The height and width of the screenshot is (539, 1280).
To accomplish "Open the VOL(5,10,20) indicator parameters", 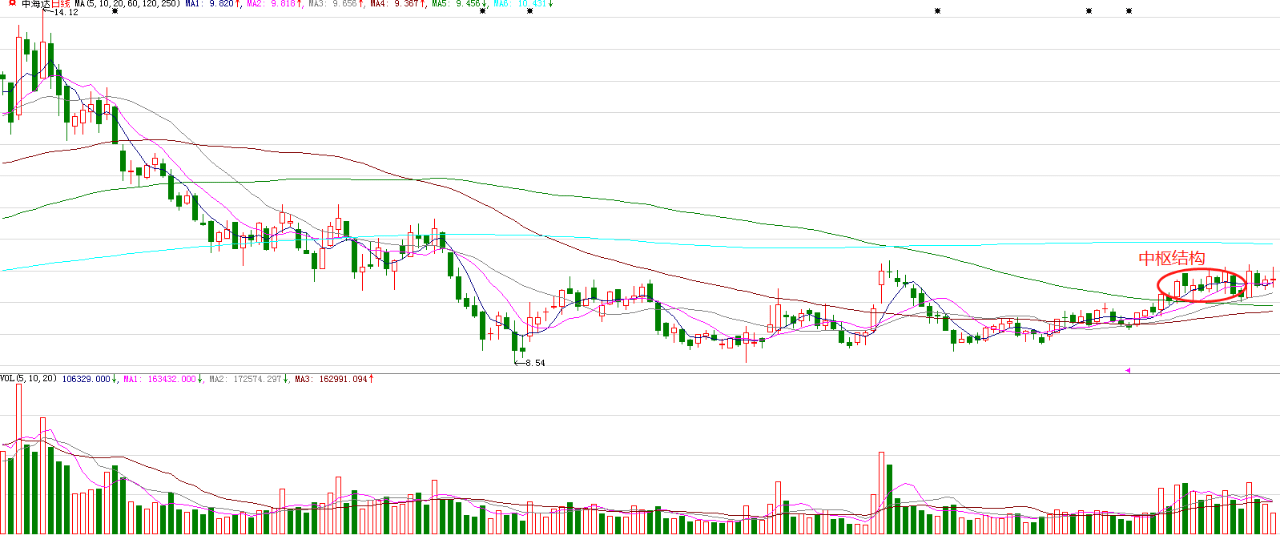I will click(x=28, y=379).
